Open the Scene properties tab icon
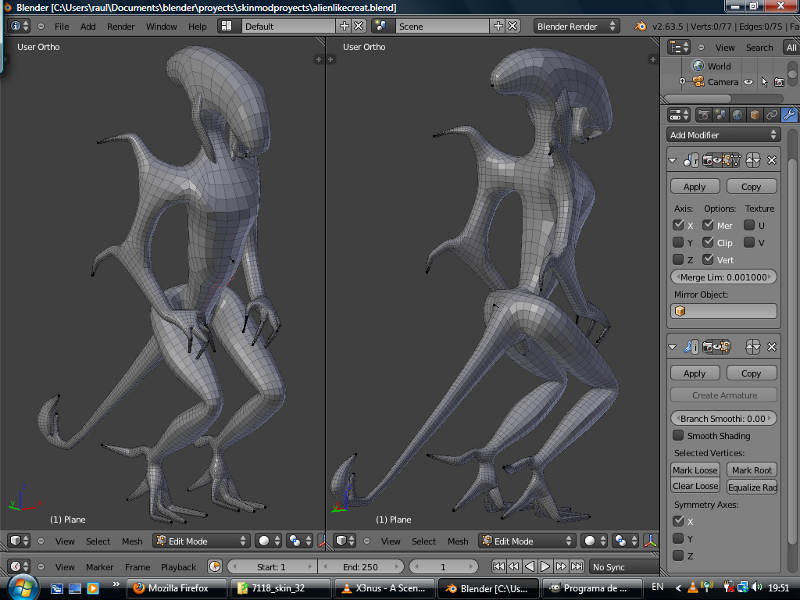The height and width of the screenshot is (600, 800). point(720,115)
